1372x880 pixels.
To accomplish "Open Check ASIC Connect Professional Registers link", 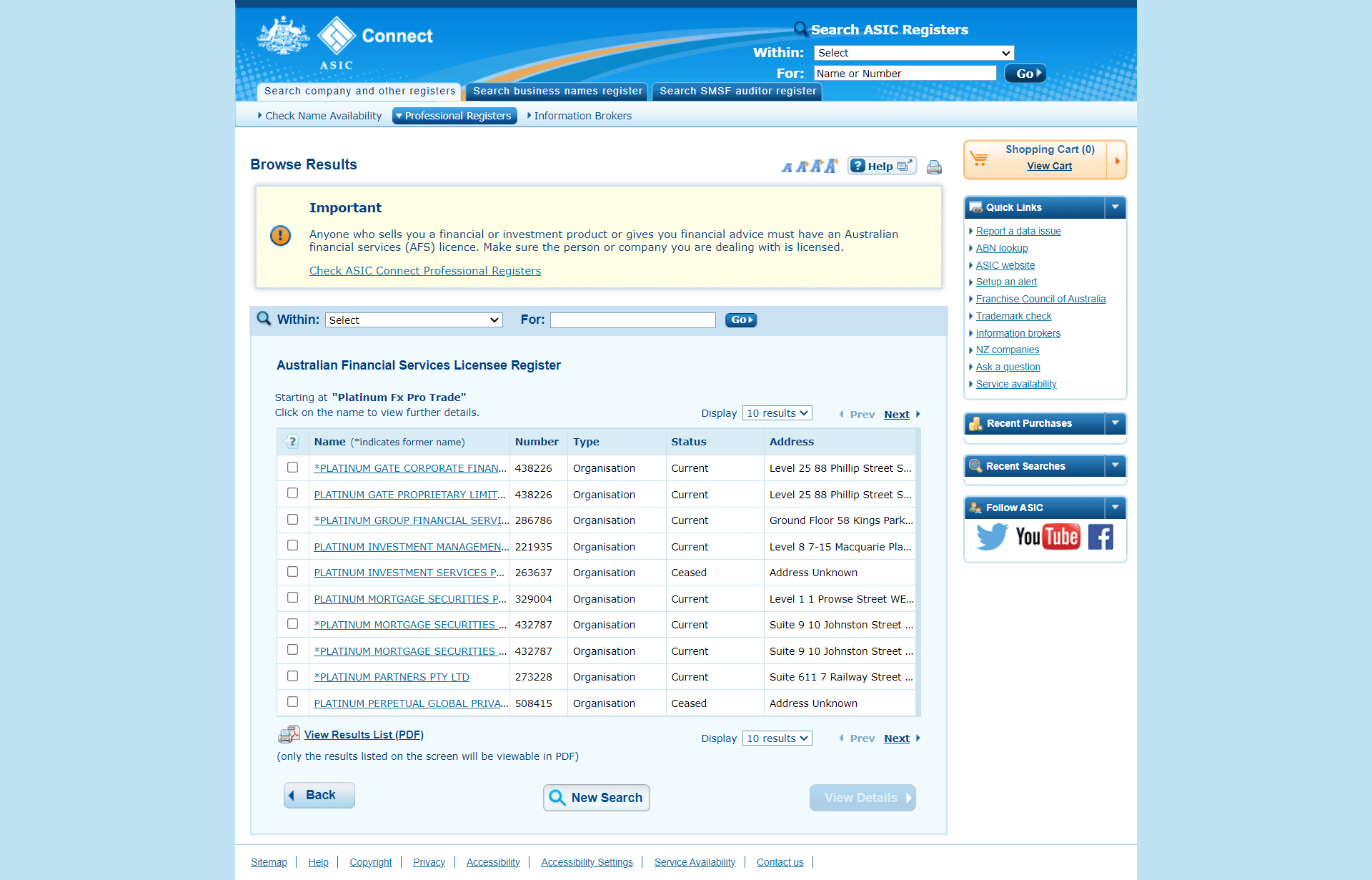I will (425, 271).
